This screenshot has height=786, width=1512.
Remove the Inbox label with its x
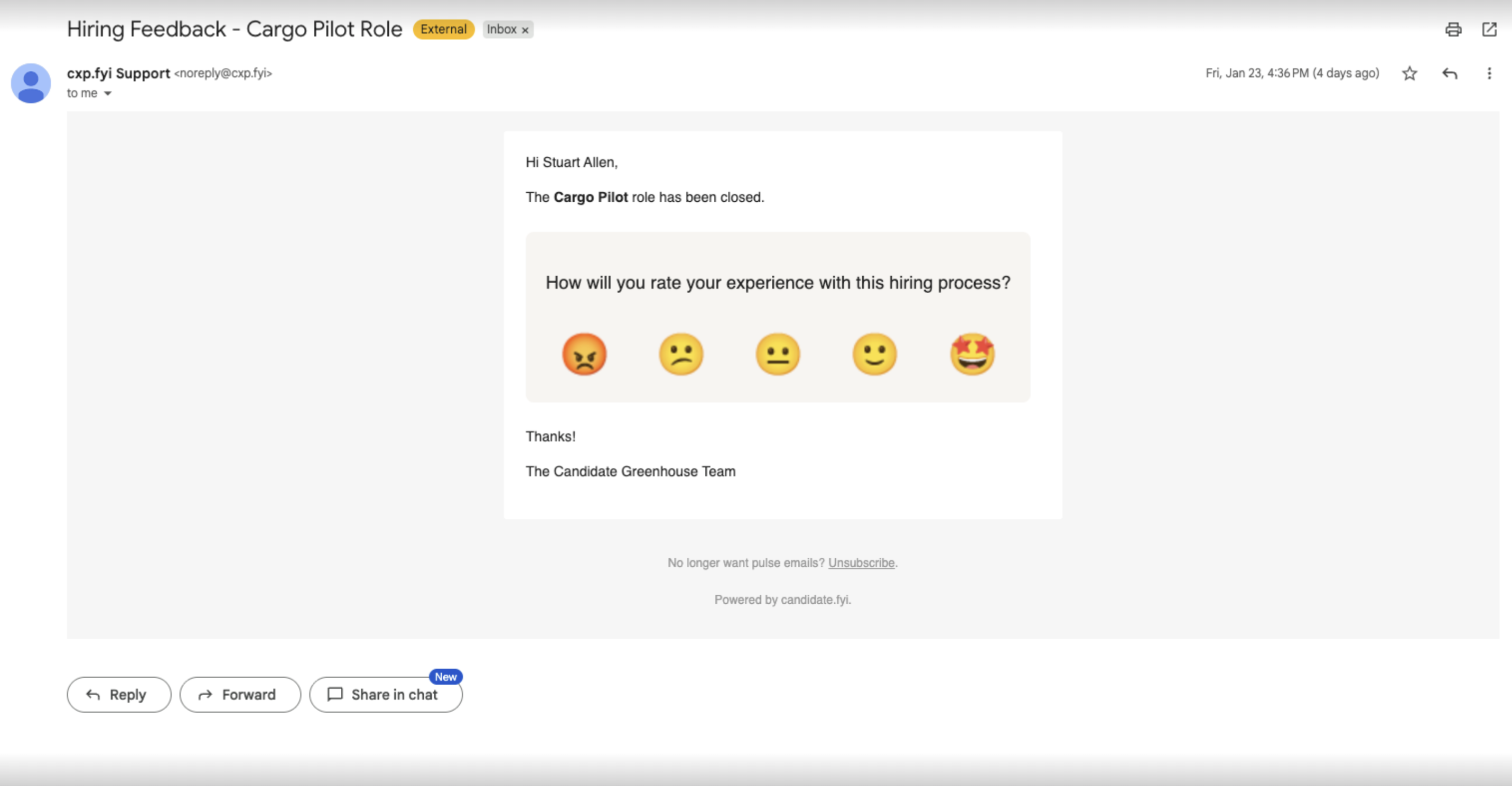point(525,30)
